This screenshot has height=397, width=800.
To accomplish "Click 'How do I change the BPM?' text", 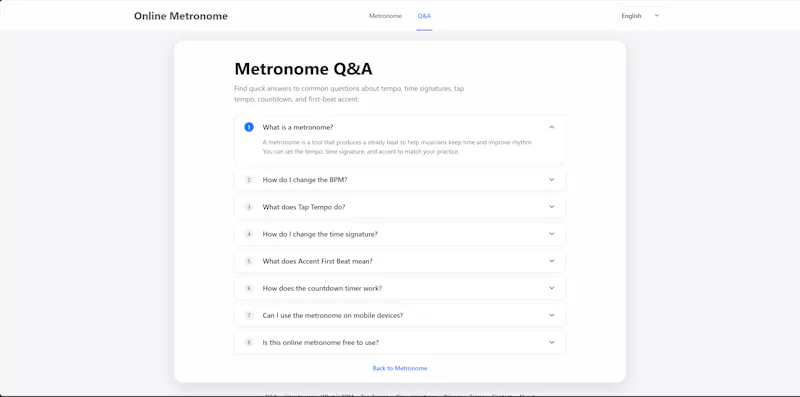I will tap(305, 180).
